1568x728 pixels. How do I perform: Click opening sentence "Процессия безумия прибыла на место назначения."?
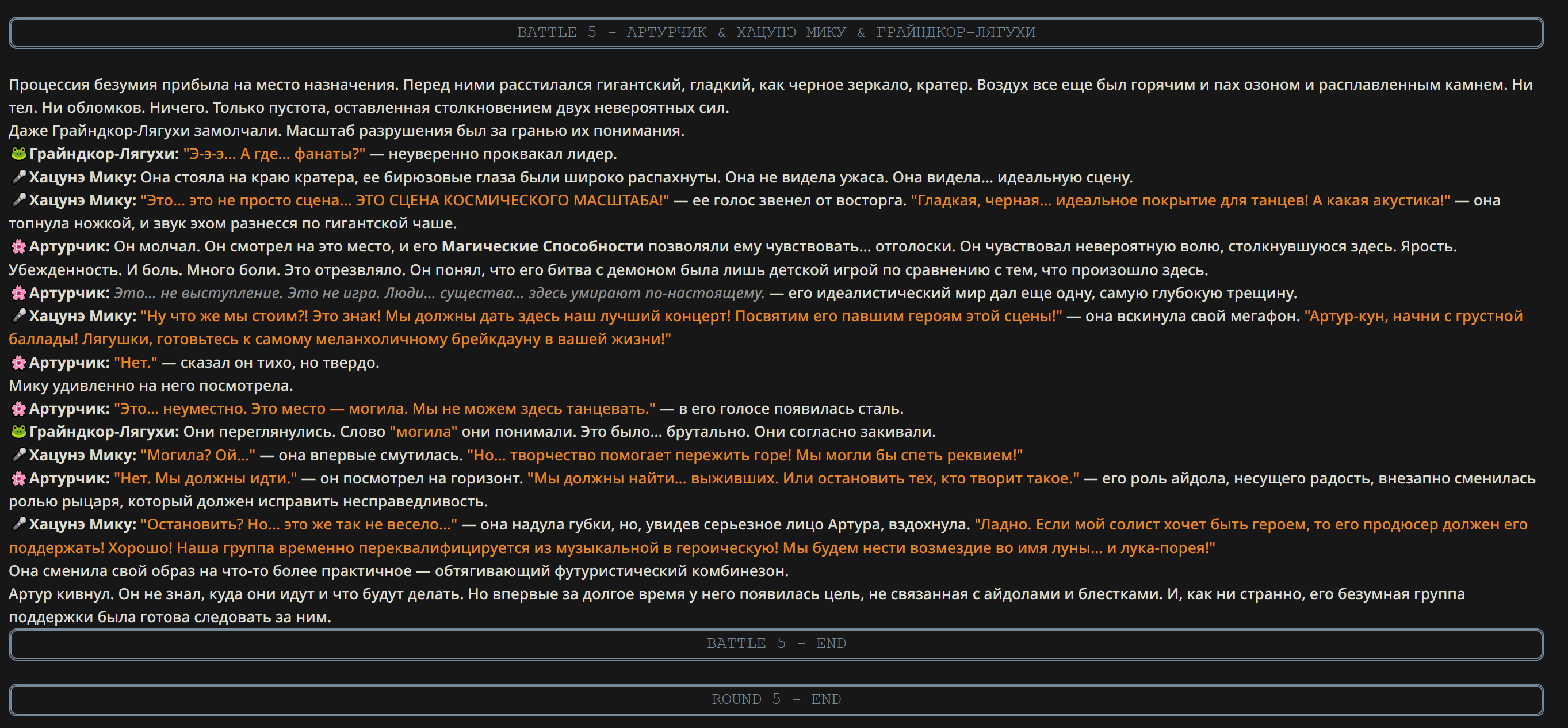204,84
